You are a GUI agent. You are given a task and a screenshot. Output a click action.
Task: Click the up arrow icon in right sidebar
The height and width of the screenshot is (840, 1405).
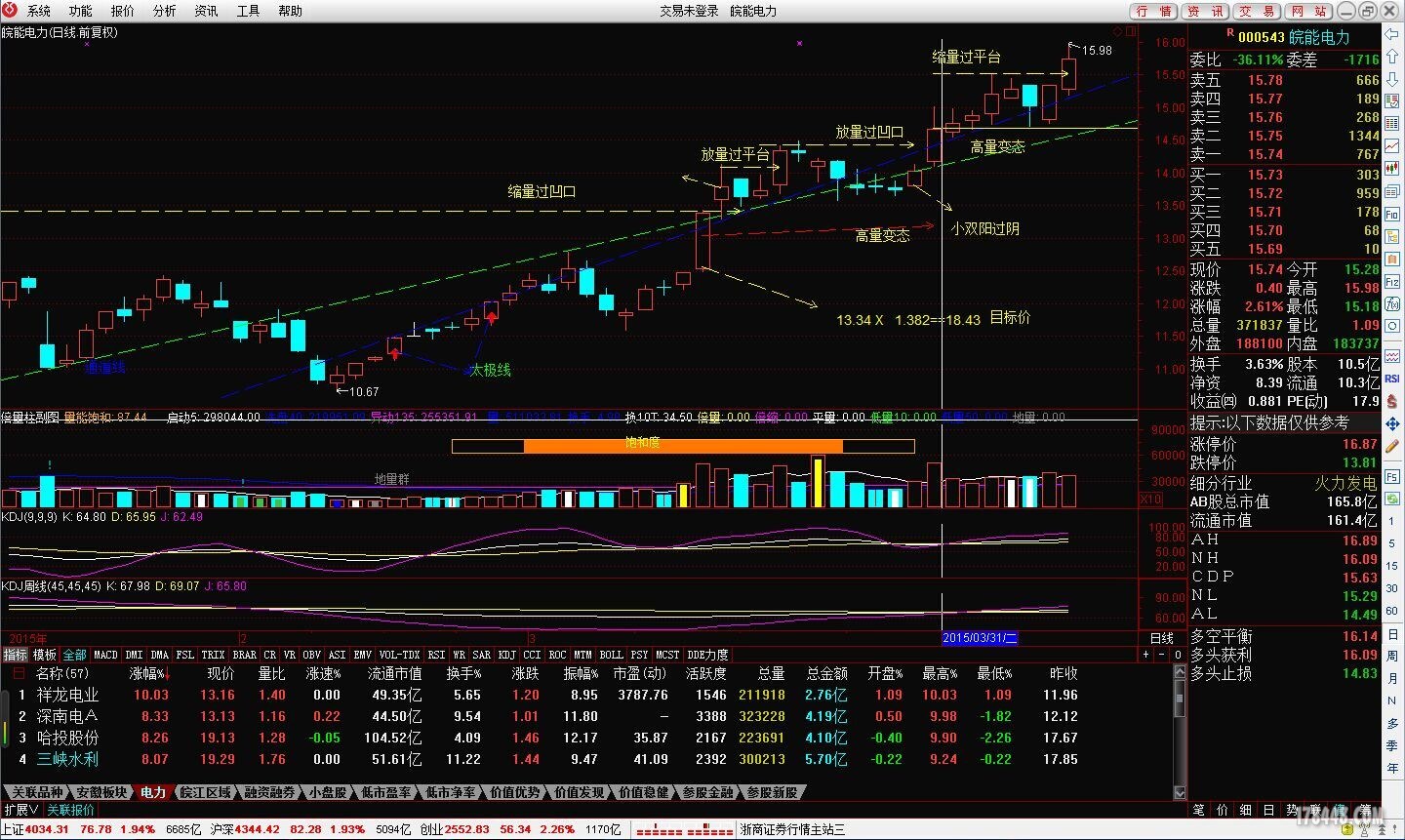click(x=1392, y=57)
